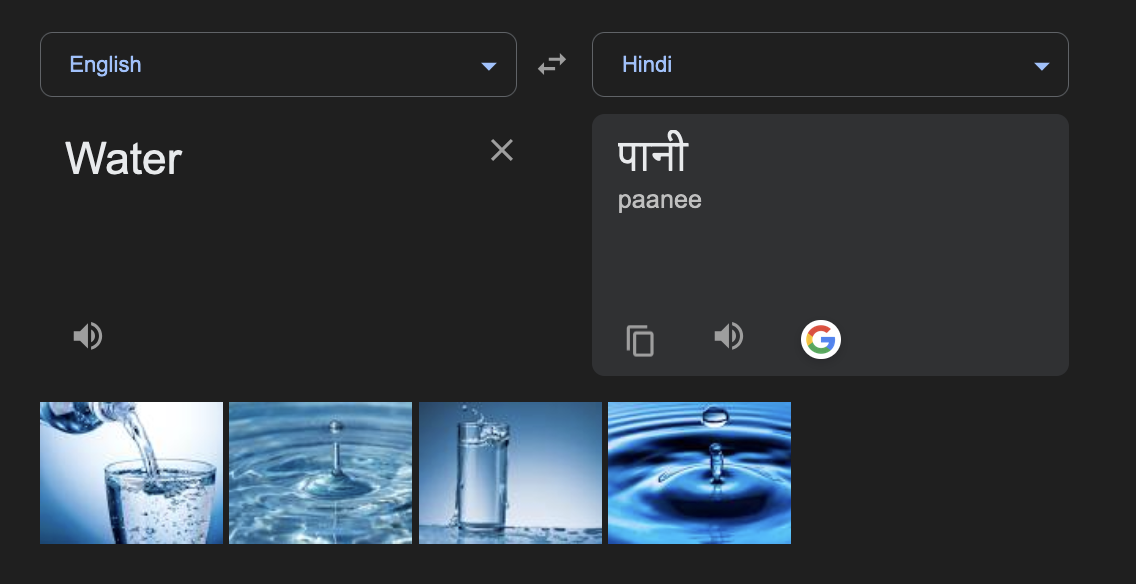Listen to the Hindi translation audio
The image size is (1136, 584).
(729, 336)
